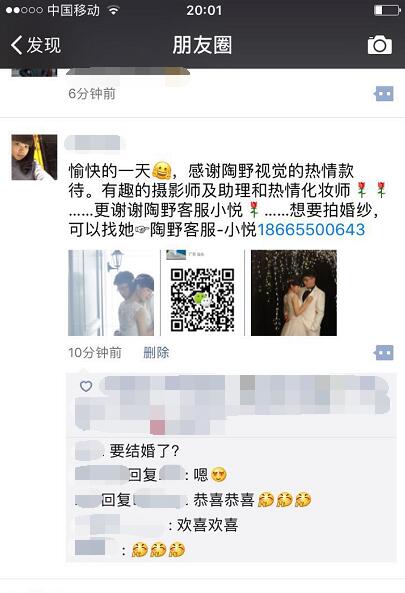This screenshot has height=593, width=405.
Task: Tap the battery indicator in status bar
Action: (x=387, y=10)
